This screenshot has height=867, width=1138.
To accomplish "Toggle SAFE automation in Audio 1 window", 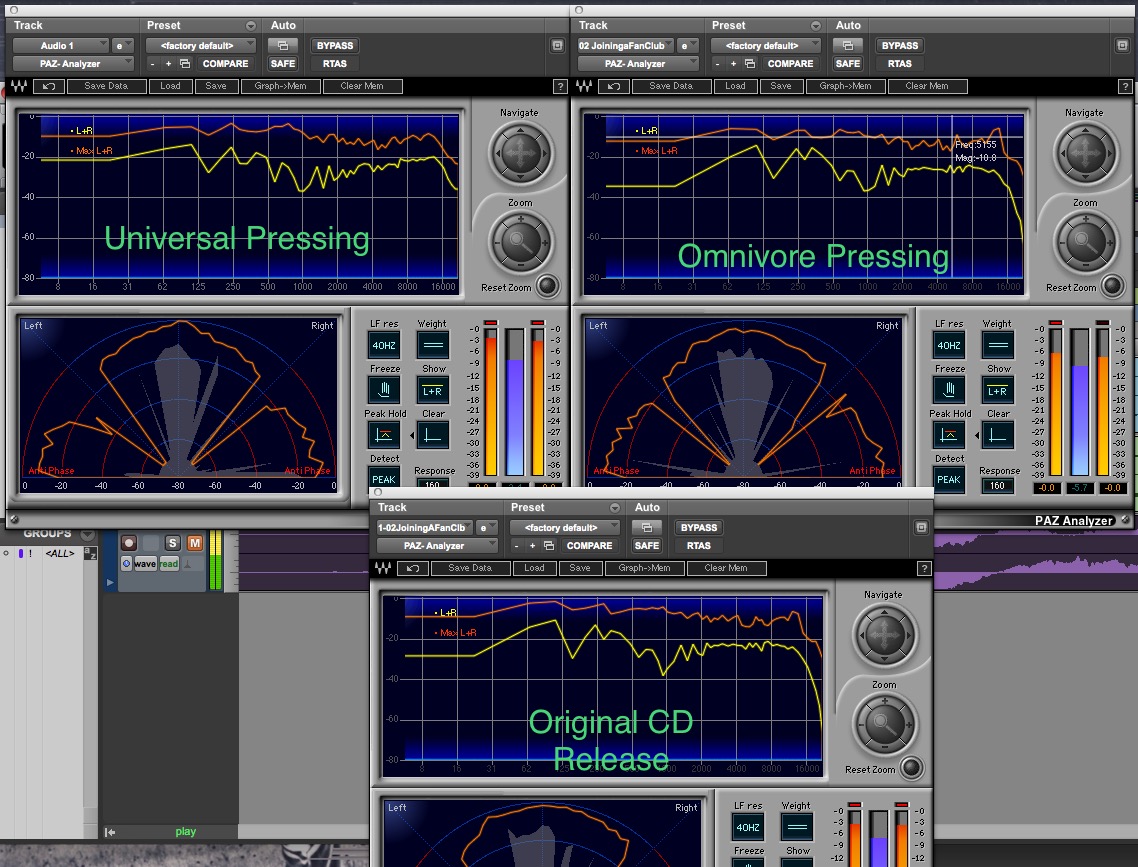I will tap(283, 64).
